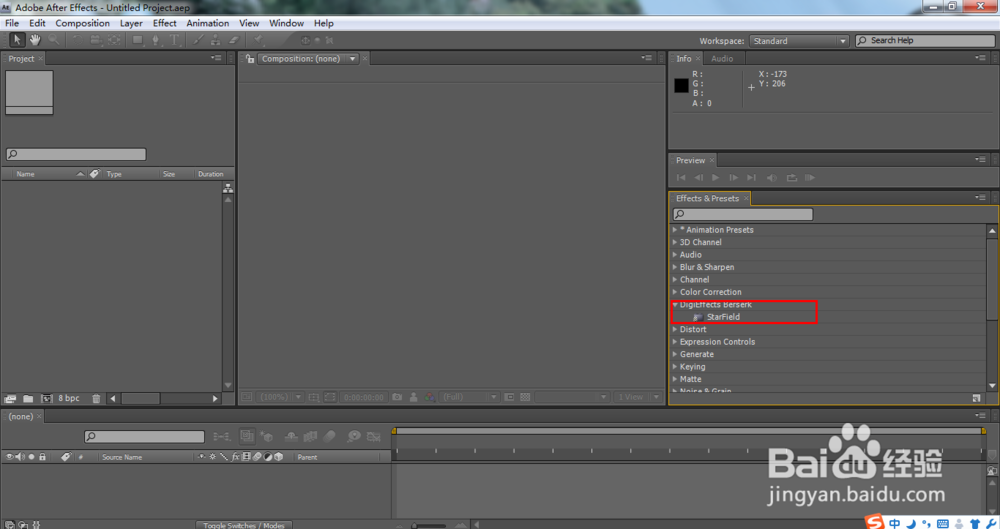Image resolution: width=1000 pixels, height=529 pixels.
Task: Select the Pen tool
Action: tap(155, 40)
